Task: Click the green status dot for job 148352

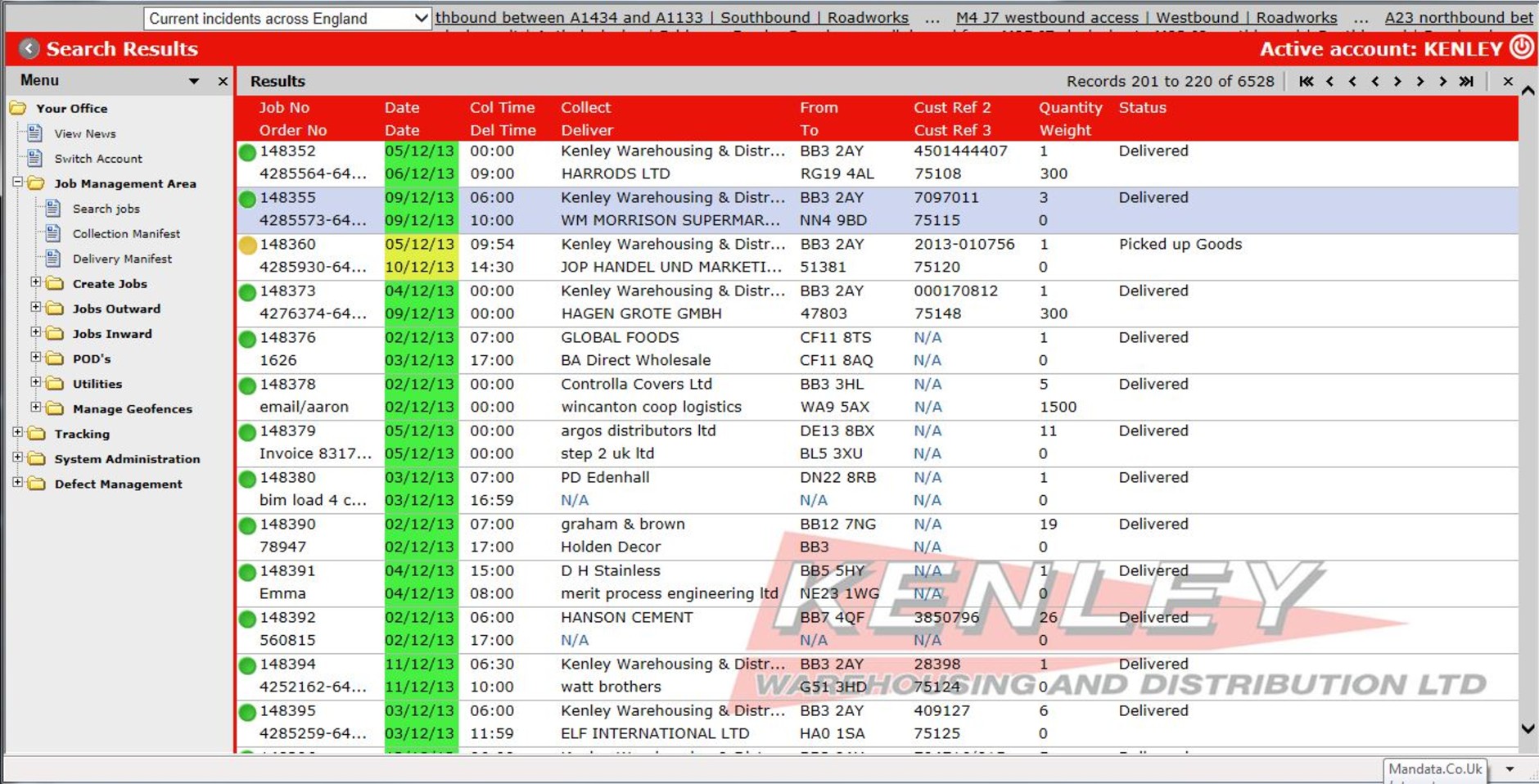Action: 247,152
